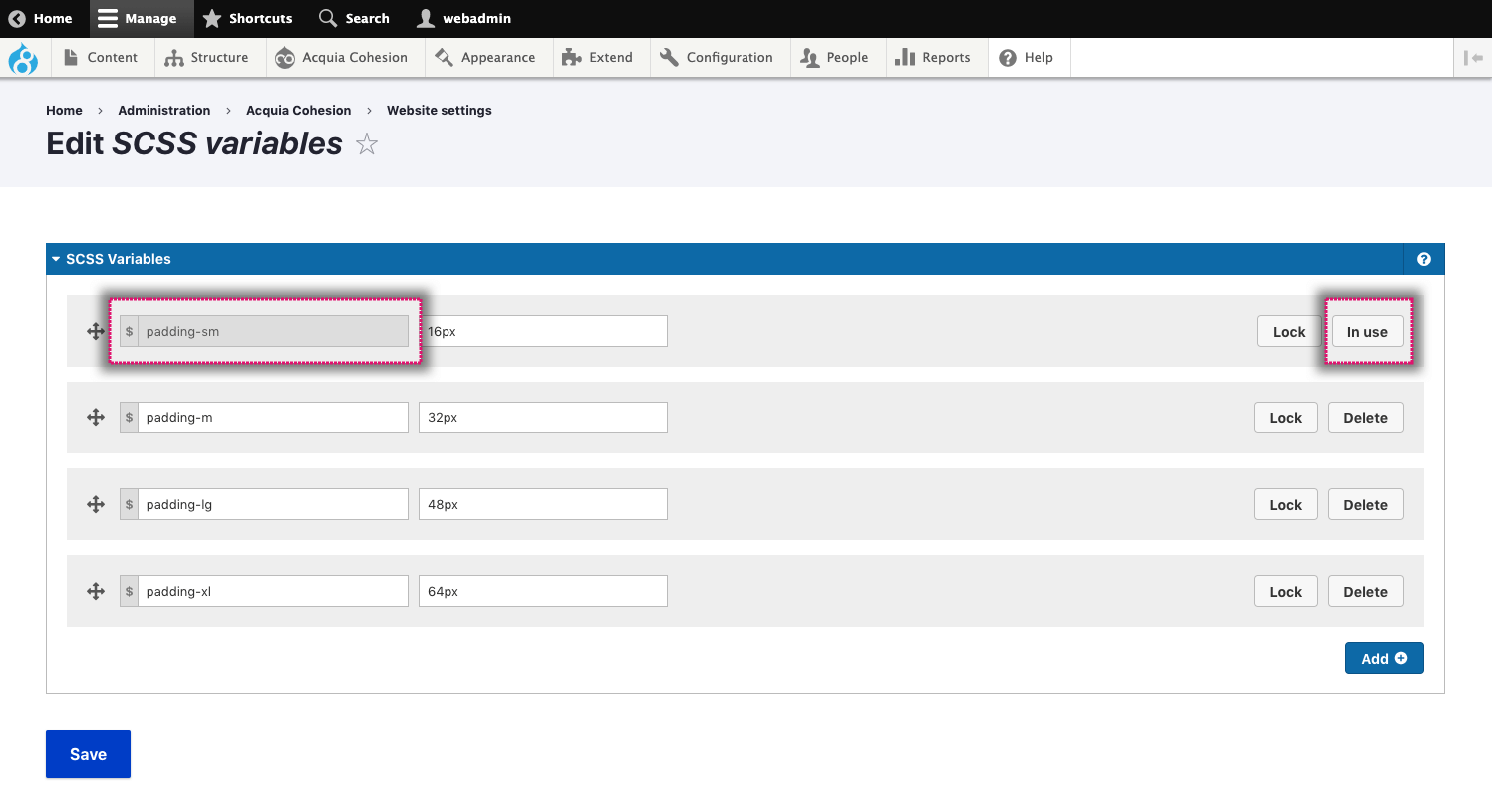Viewport: 1492px width, 812px height.
Task: Open the Content admin menu
Action: point(101,58)
